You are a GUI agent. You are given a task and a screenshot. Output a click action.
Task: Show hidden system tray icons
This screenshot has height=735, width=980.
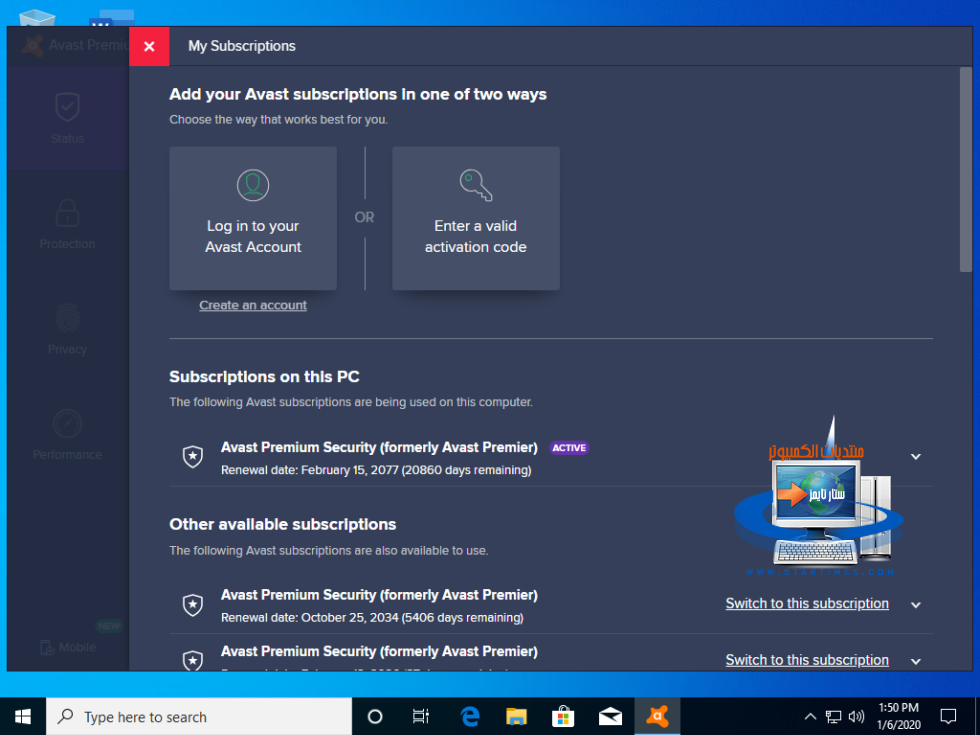[810, 716]
